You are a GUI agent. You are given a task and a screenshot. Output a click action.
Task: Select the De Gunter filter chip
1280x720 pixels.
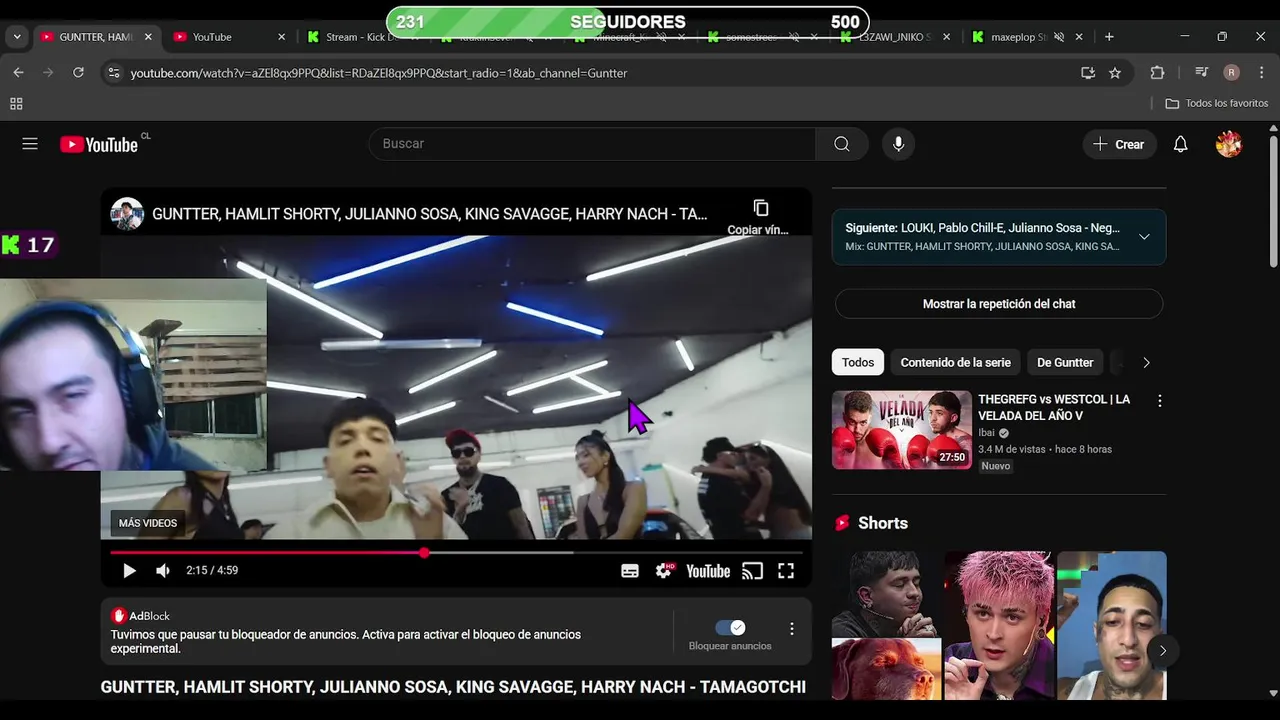(1065, 362)
